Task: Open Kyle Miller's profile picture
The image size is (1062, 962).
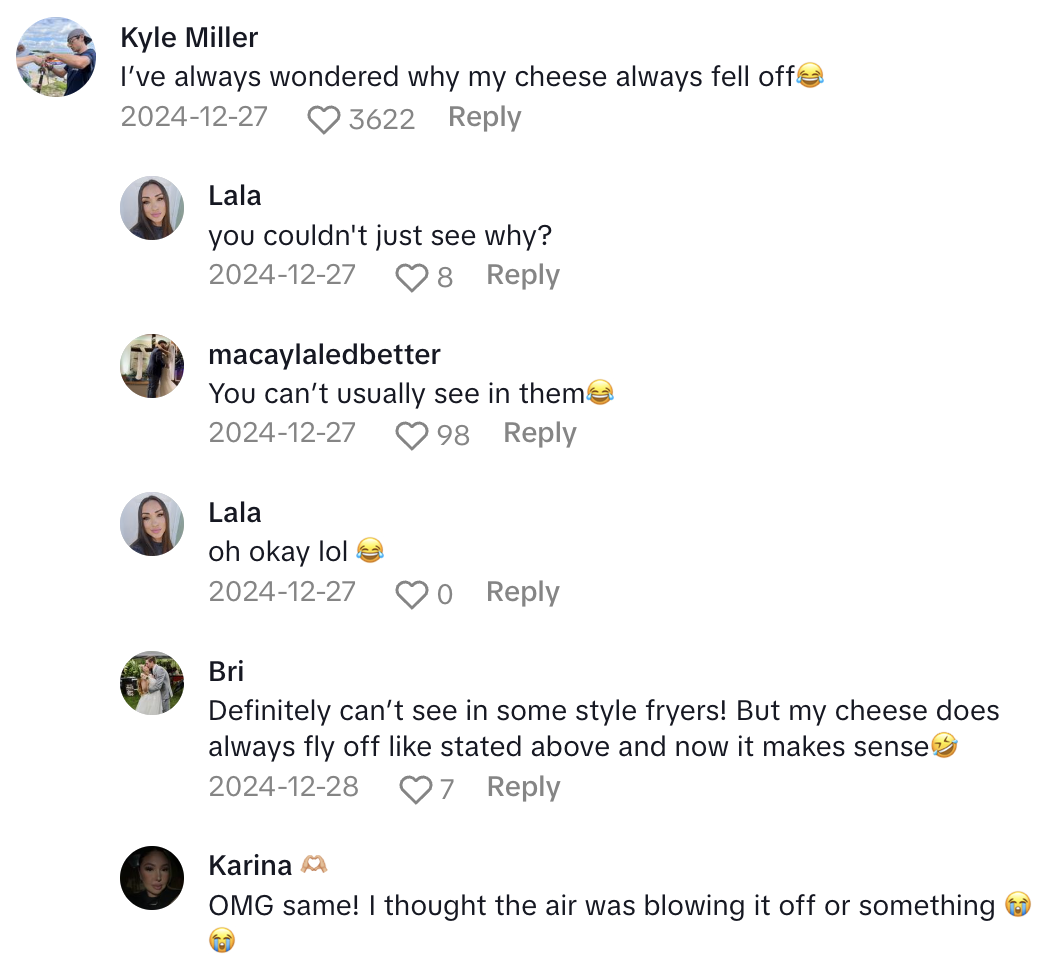Action: coord(55,57)
